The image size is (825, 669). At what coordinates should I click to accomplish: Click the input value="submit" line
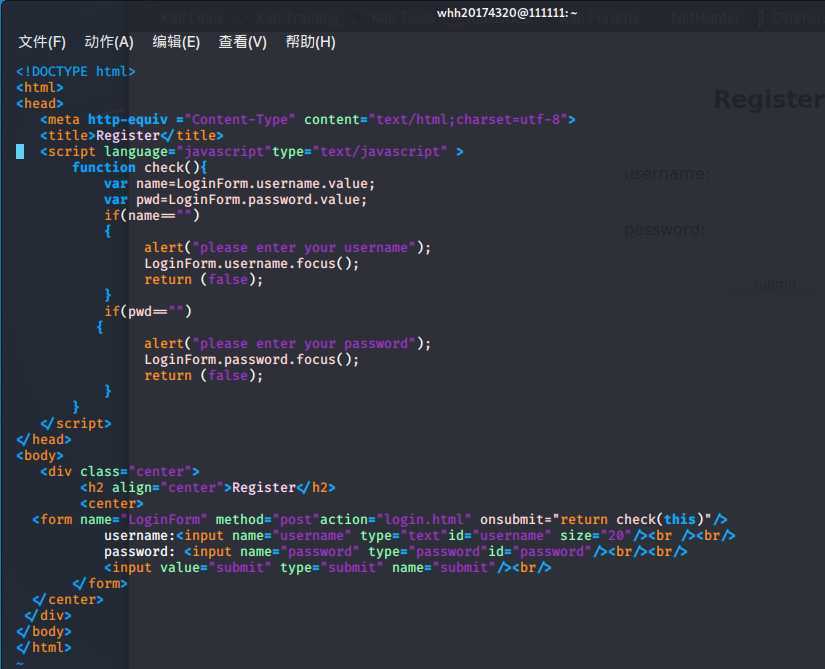pyautogui.click(x=328, y=567)
